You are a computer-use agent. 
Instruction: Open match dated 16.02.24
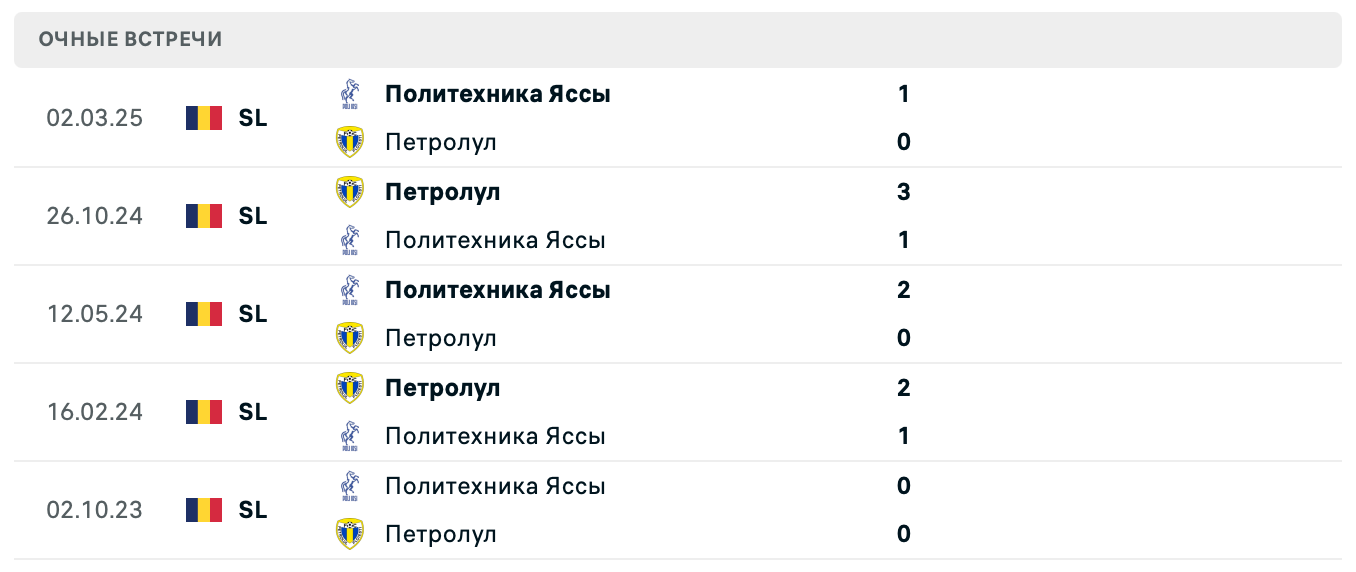95,412
